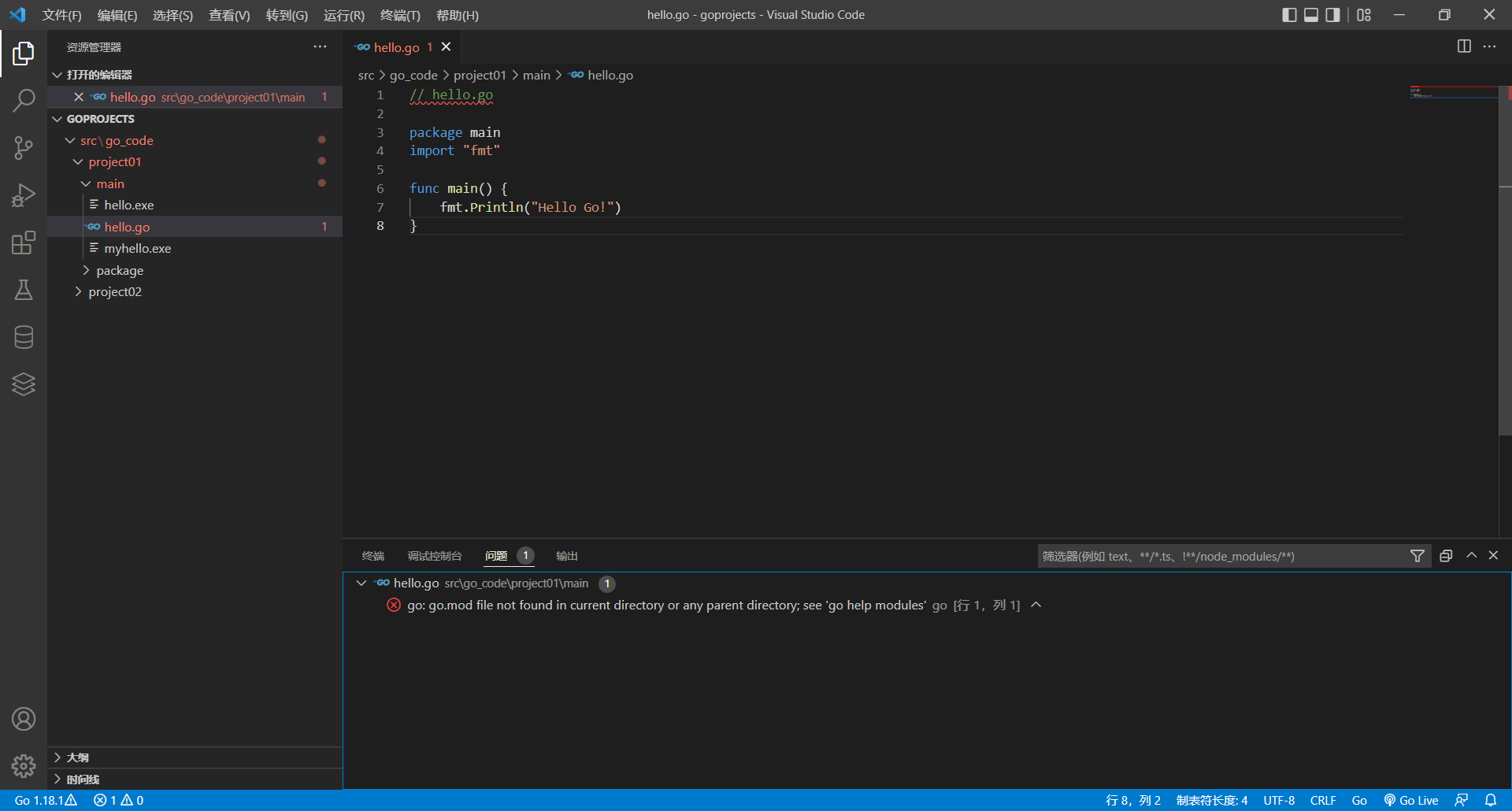Customize layout button in title bar
The width and height of the screenshot is (1512, 811).
[1364, 15]
